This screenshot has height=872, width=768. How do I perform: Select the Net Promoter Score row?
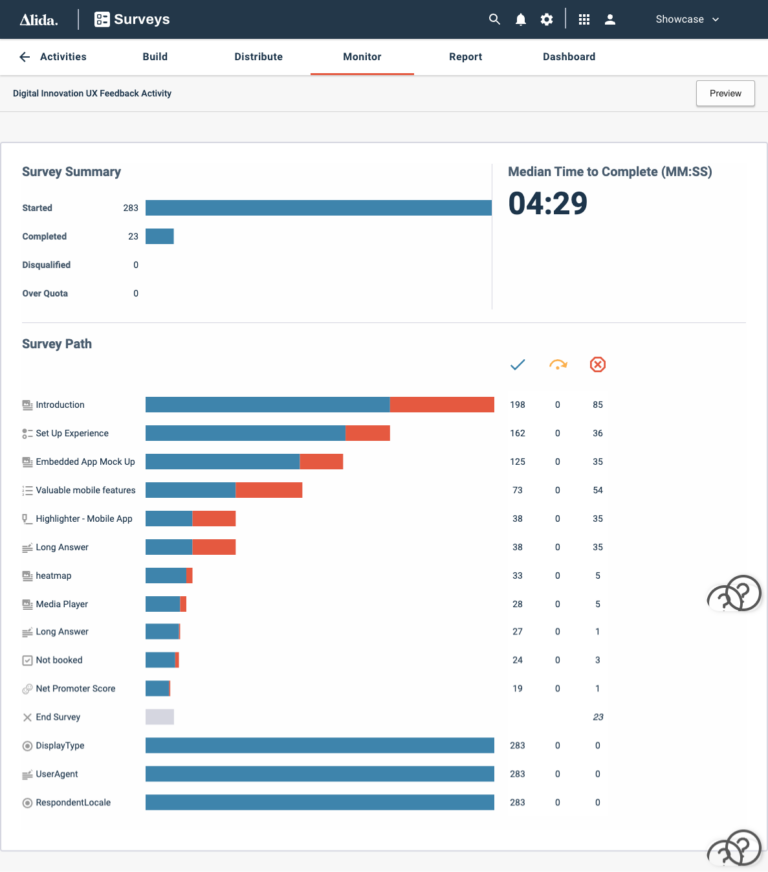point(75,689)
